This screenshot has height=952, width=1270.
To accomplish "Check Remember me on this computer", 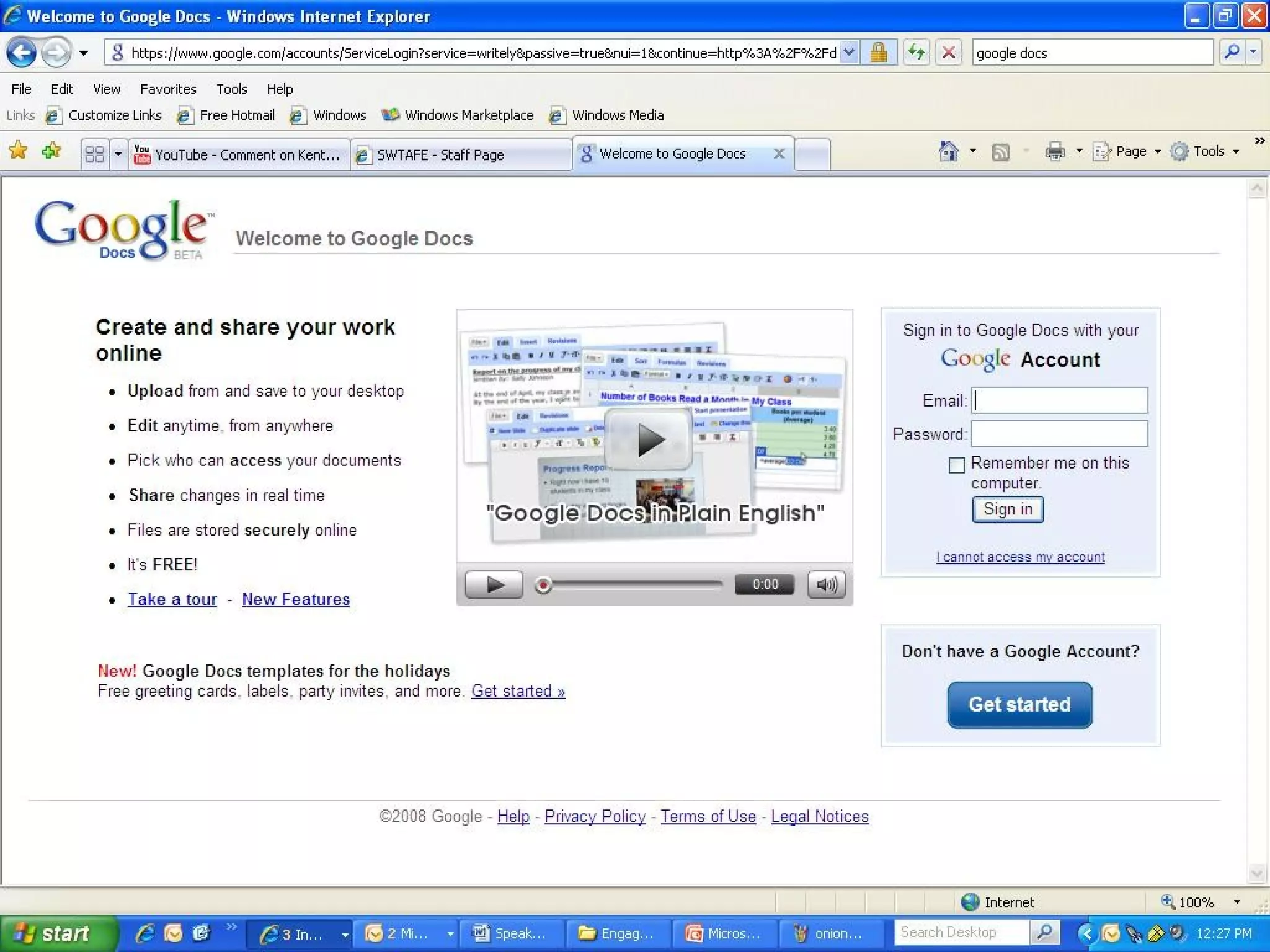I will [957, 465].
